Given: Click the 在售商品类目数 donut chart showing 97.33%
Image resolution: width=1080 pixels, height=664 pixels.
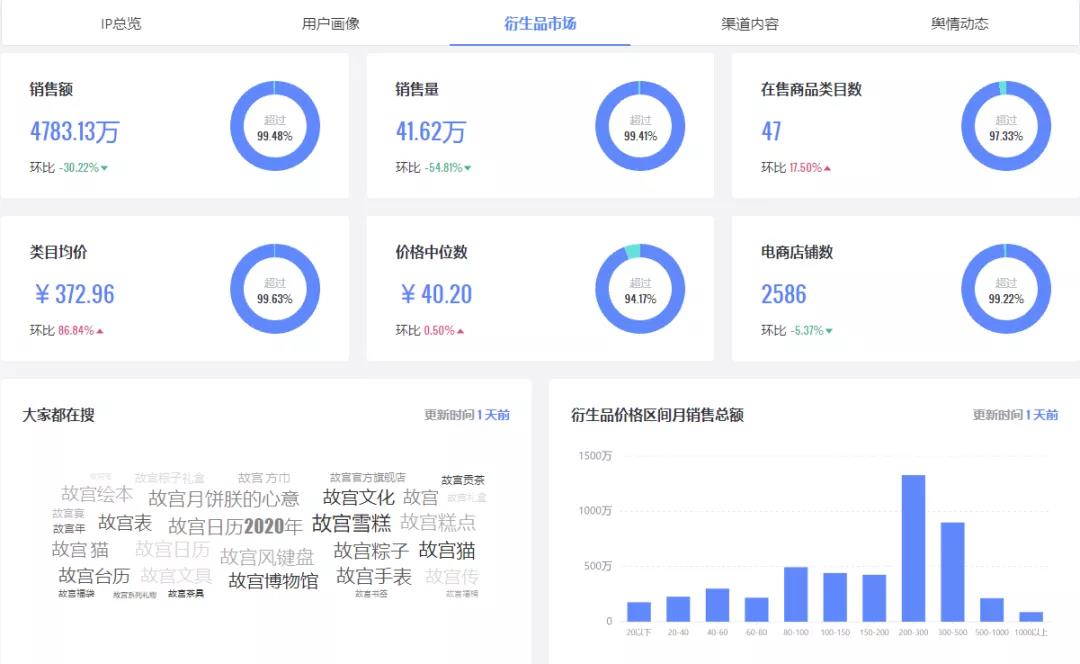Looking at the screenshot, I should point(1006,126).
